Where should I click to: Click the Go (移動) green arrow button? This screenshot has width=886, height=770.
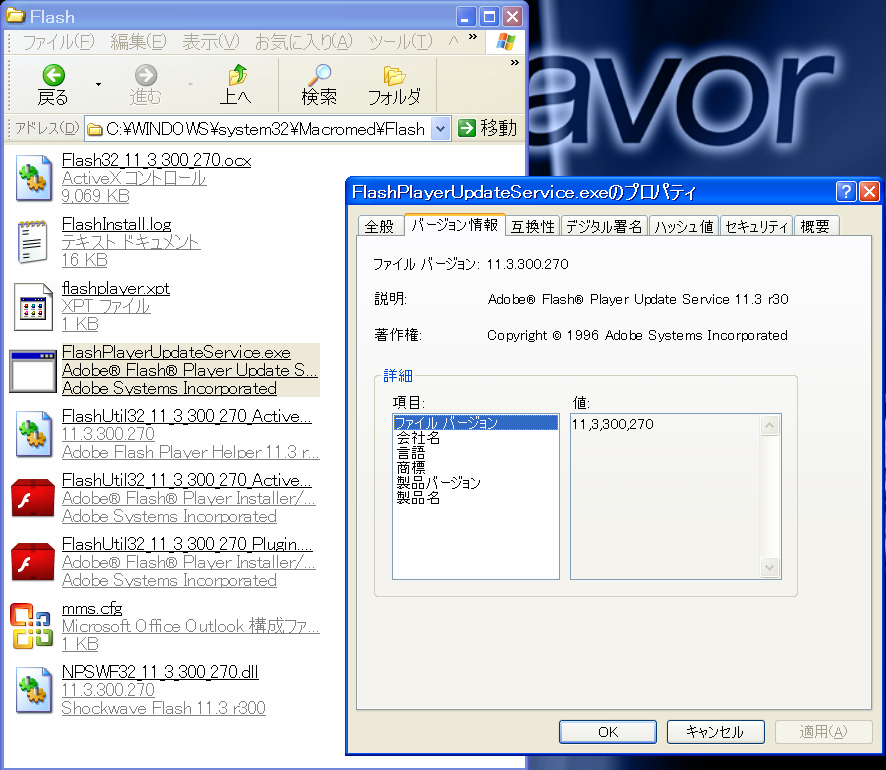click(x=467, y=128)
